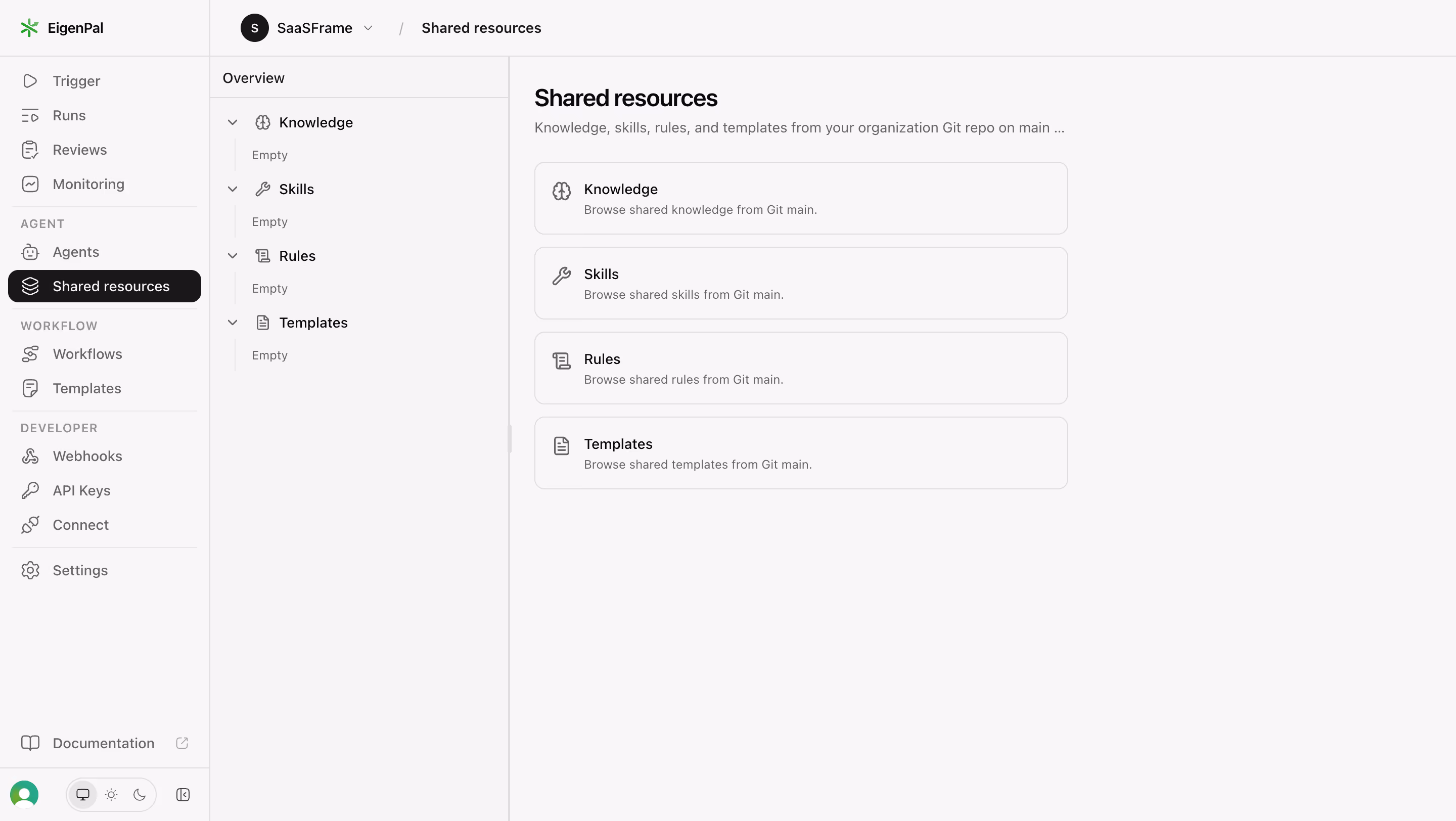Image resolution: width=1456 pixels, height=821 pixels.
Task: Open the Knowledge card
Action: tap(801, 198)
